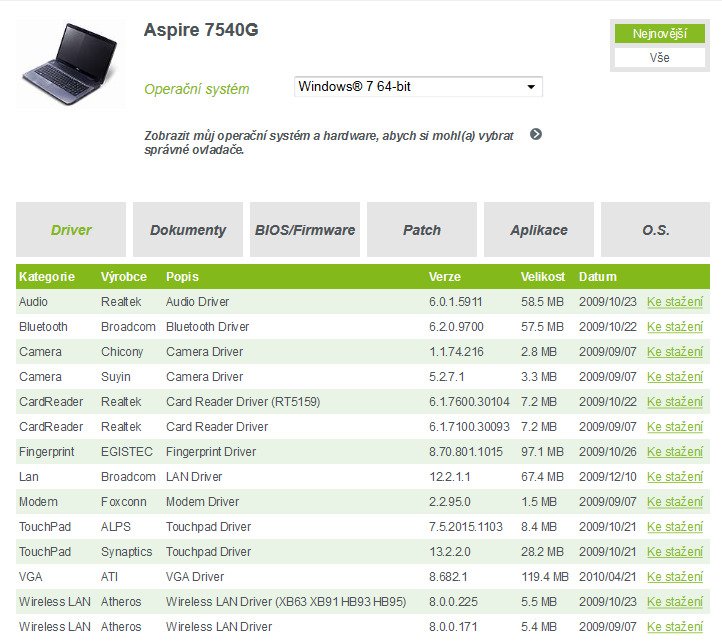Click the Audio category cell
This screenshot has width=722, height=642.
(x=33, y=302)
